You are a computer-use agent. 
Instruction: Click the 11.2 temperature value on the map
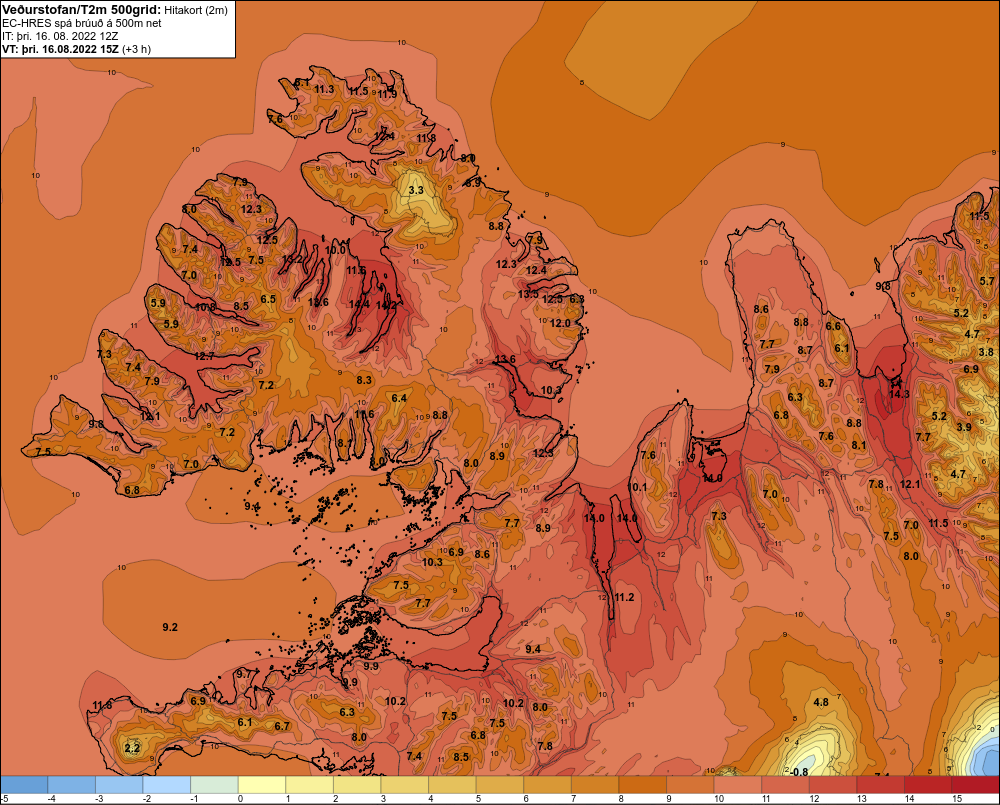[624, 597]
